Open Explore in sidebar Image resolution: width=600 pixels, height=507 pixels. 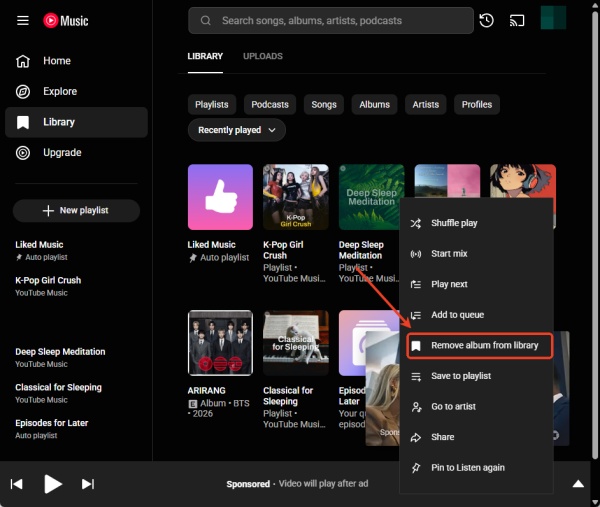coord(77,91)
